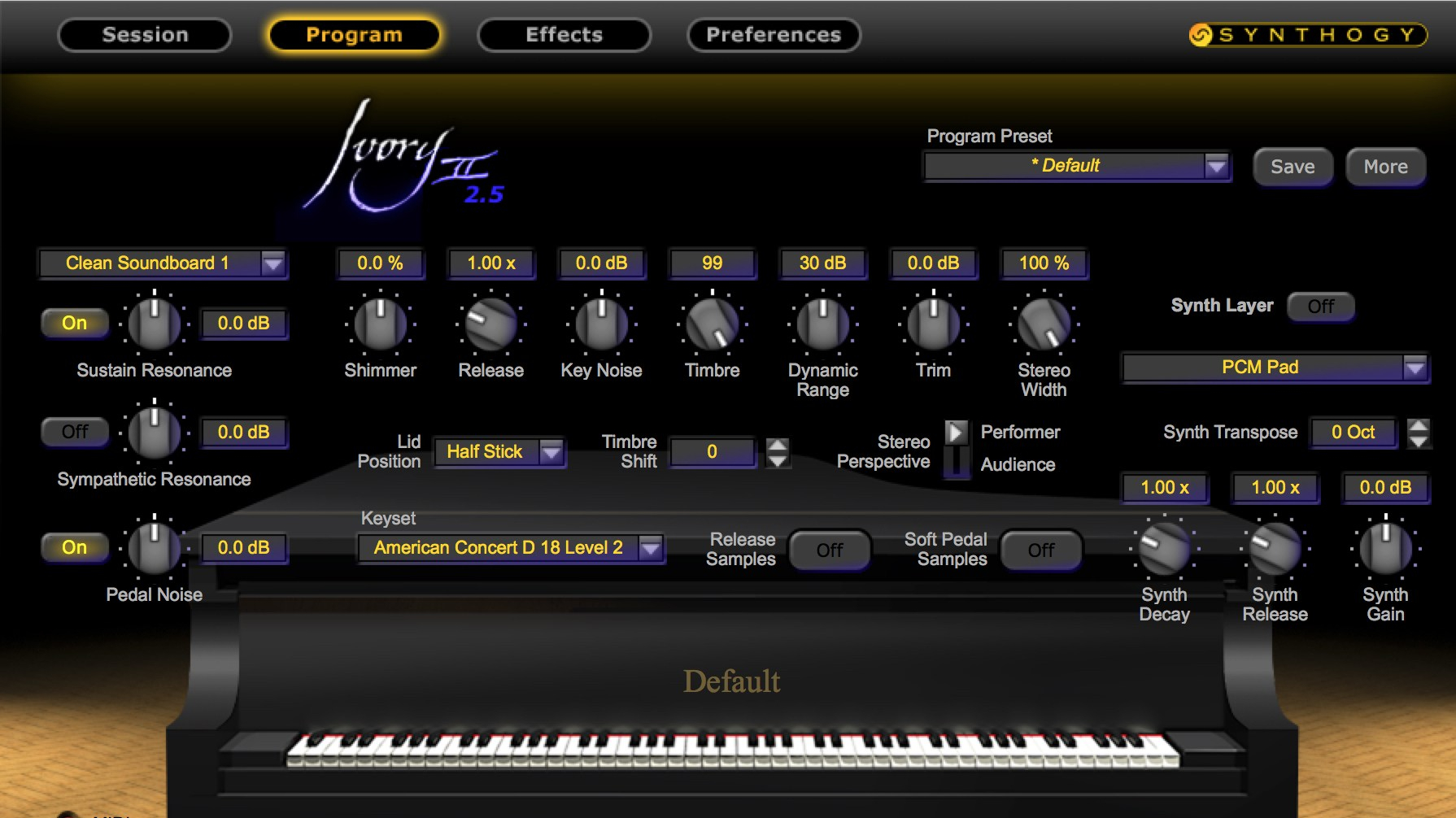Click the Synthogy logo
The width and height of the screenshot is (1456, 818).
click(1307, 35)
